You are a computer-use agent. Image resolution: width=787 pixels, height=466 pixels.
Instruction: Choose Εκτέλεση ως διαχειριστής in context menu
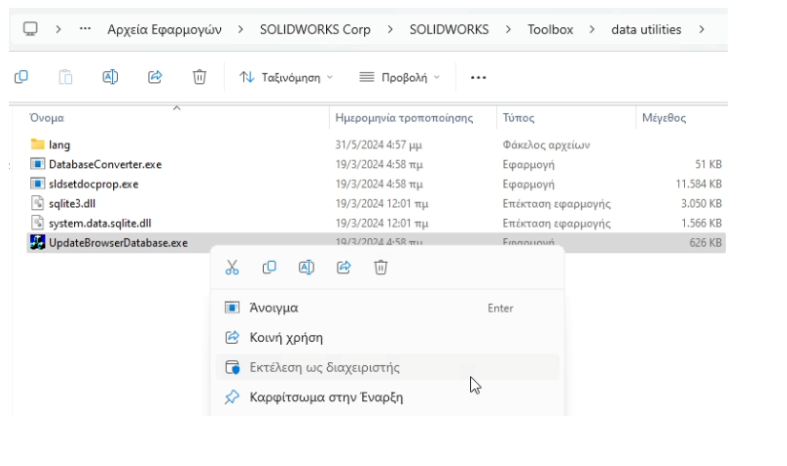click(x=324, y=367)
